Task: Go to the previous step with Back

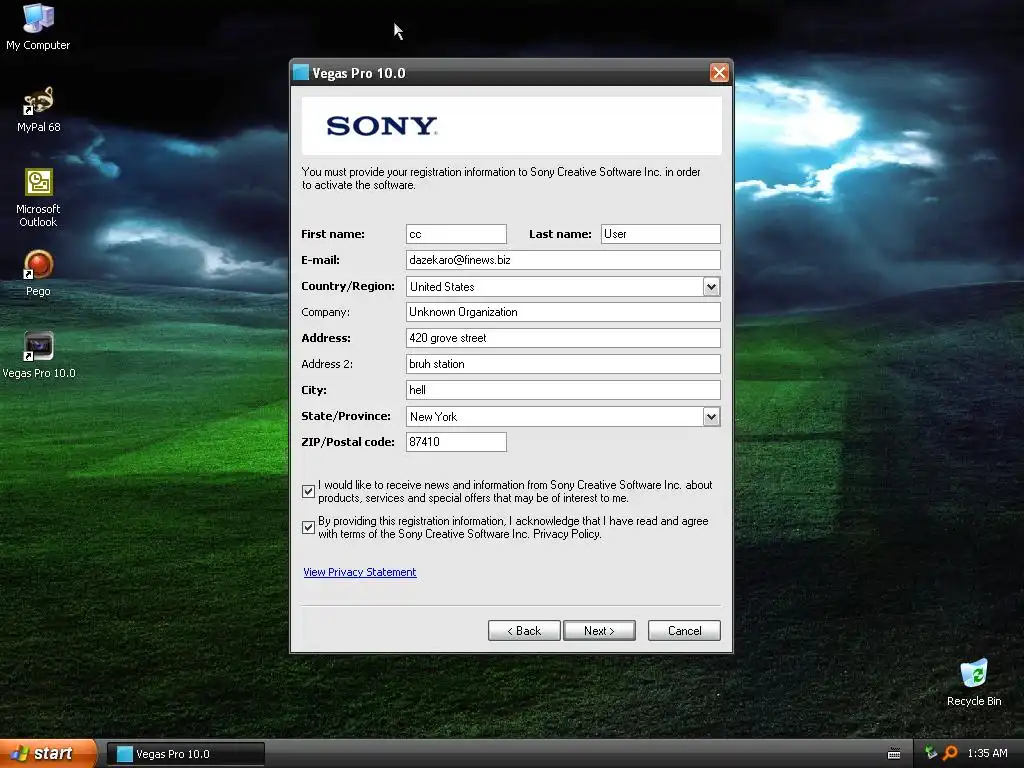Action: (524, 630)
